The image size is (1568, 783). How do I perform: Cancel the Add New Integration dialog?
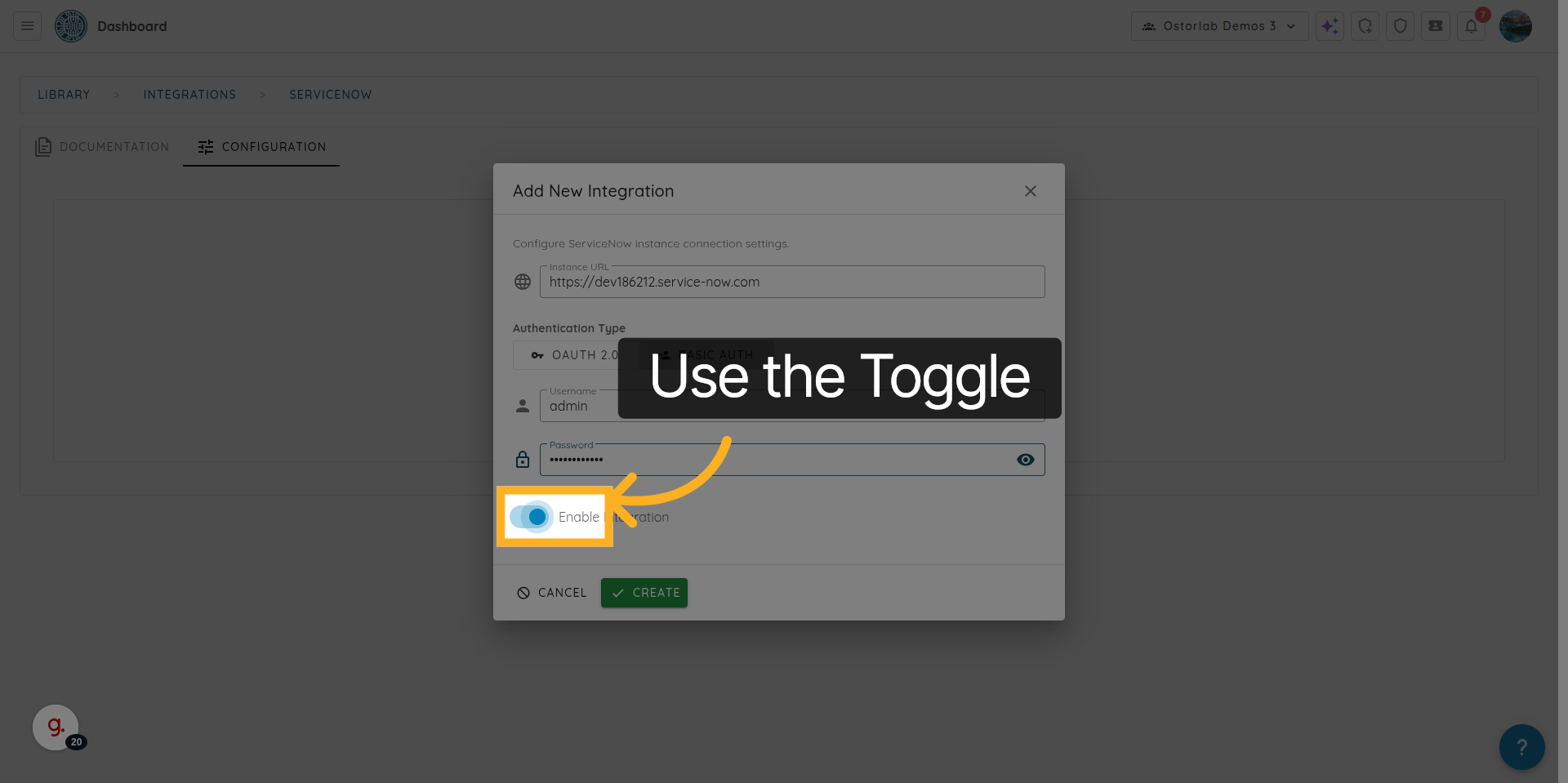pos(550,592)
